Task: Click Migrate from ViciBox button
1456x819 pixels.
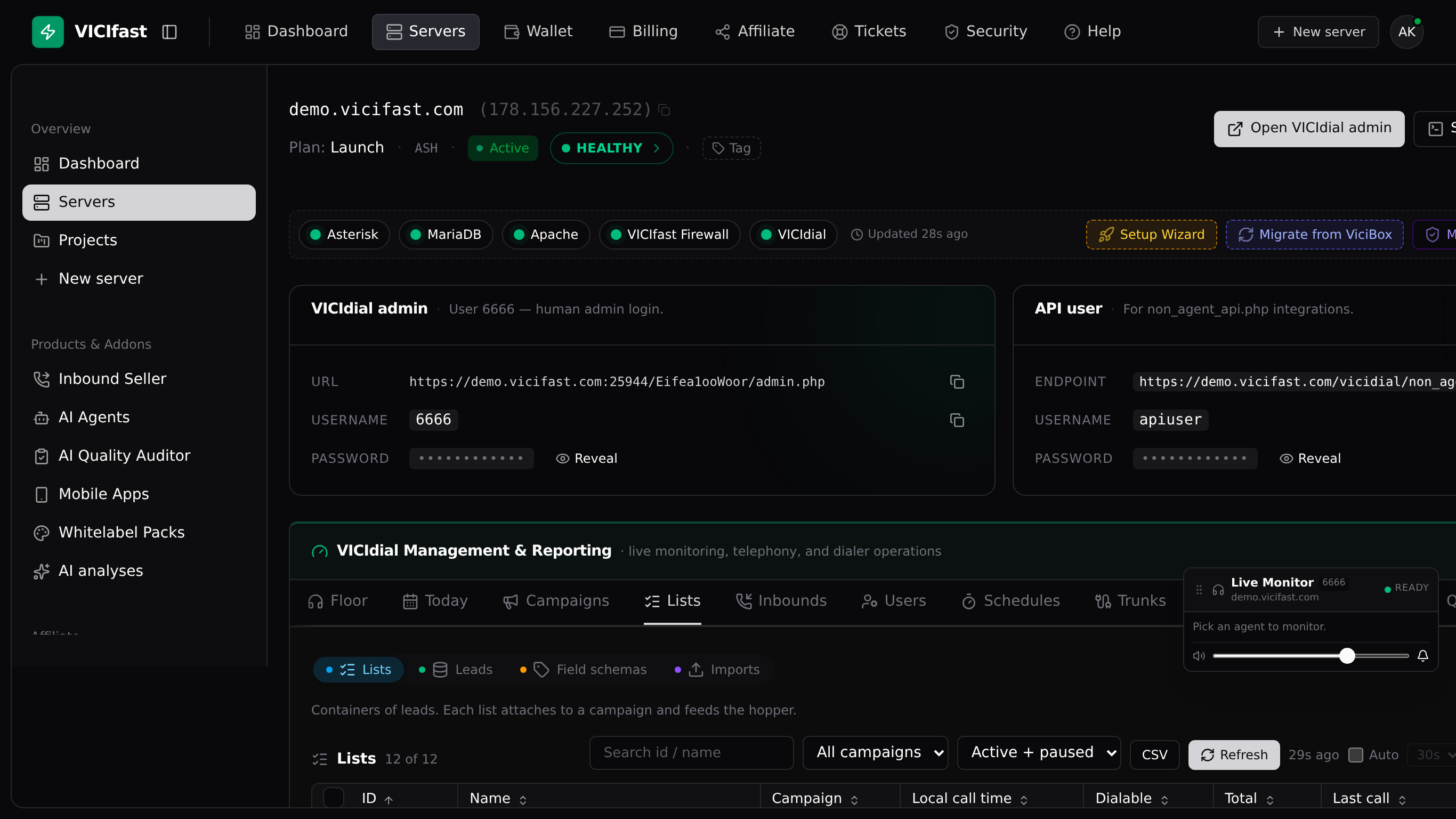Action: [x=1315, y=235]
